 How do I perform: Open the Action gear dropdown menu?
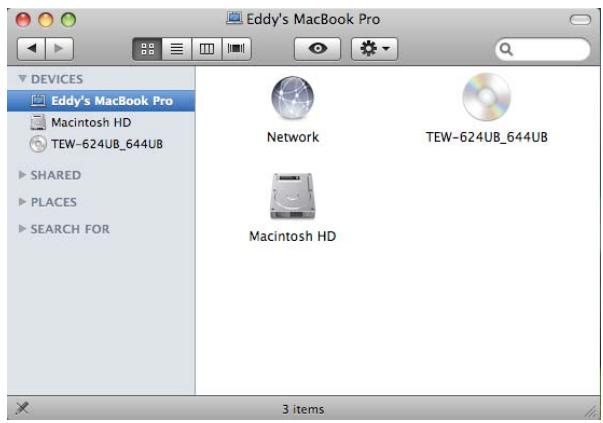(x=374, y=49)
